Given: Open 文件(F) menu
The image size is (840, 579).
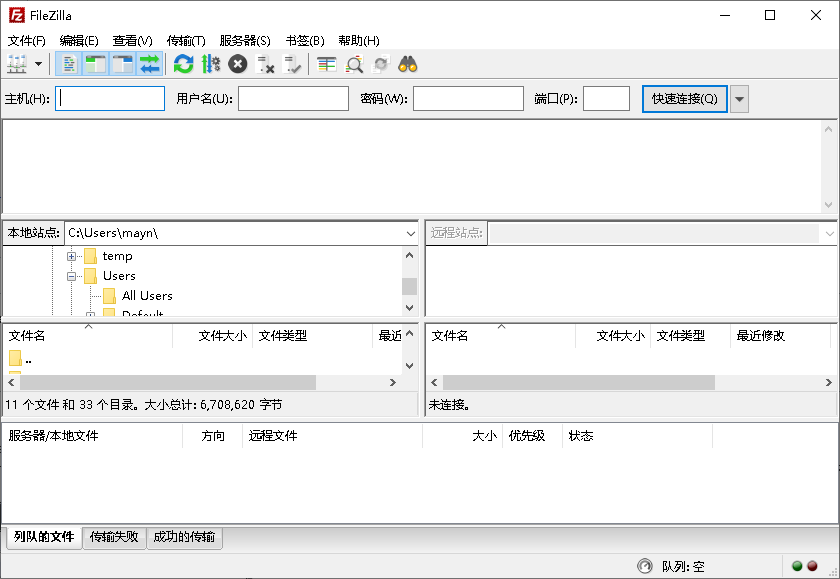Looking at the screenshot, I should (26, 41).
